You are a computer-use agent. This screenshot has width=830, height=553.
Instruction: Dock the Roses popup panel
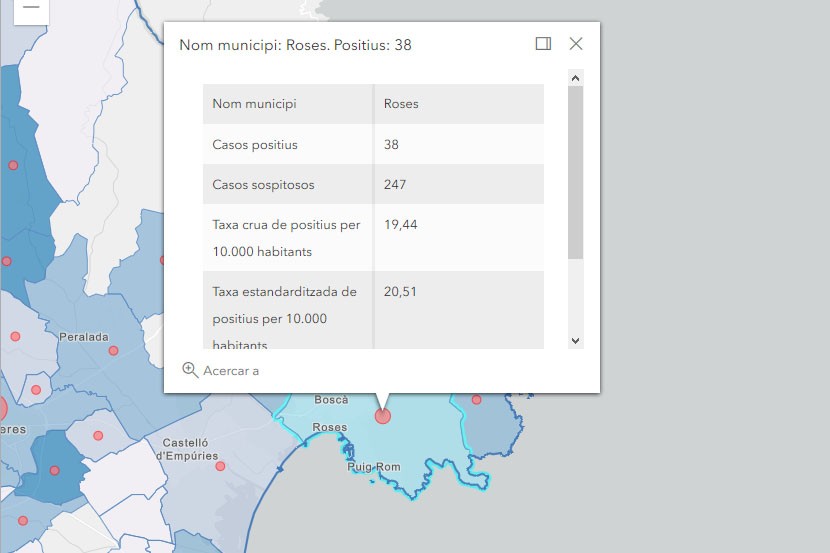(x=543, y=43)
